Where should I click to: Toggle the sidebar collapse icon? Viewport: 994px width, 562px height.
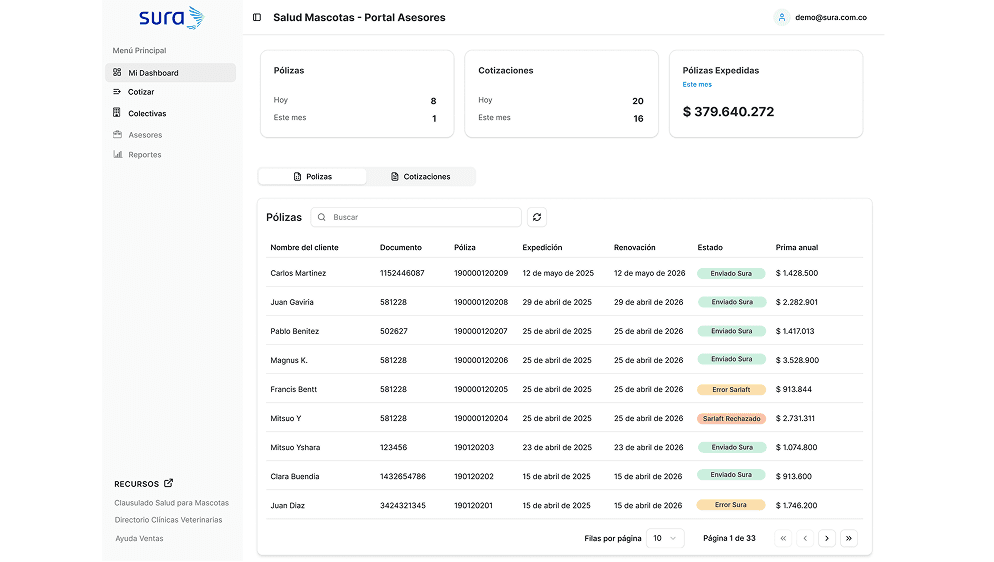click(x=257, y=17)
